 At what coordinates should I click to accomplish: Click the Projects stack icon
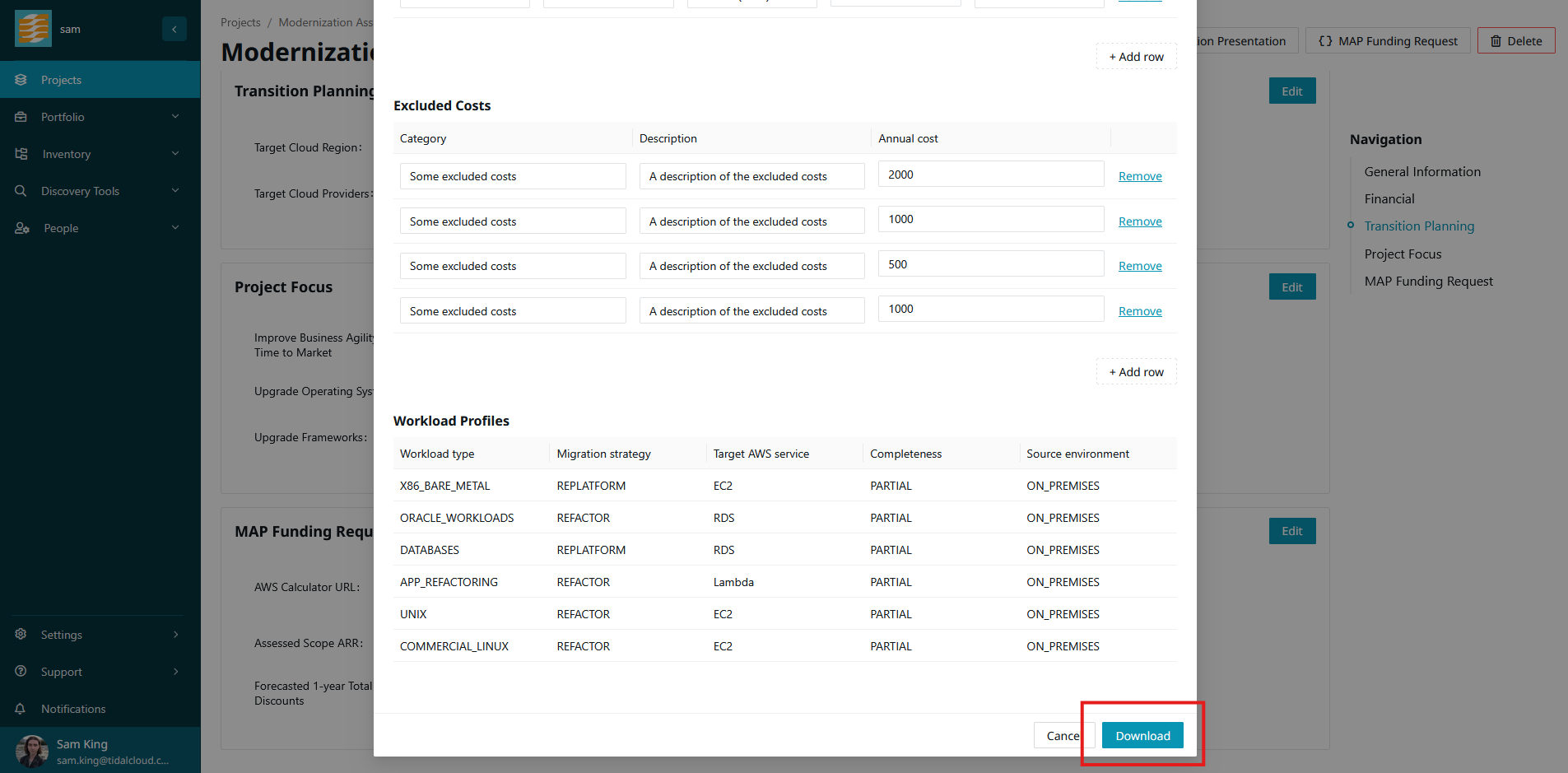[21, 80]
